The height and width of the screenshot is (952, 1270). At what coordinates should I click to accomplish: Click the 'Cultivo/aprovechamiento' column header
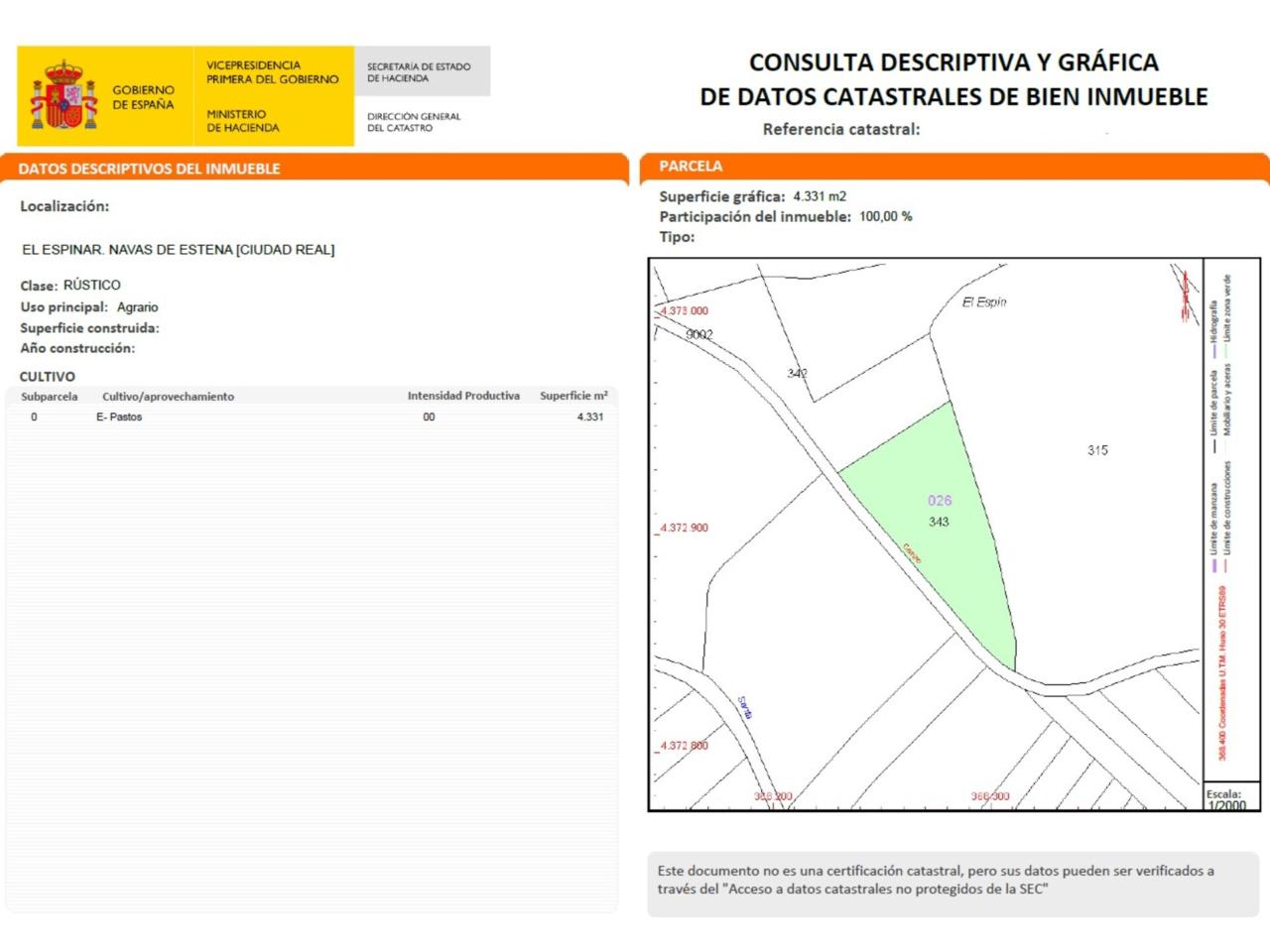[x=168, y=397]
